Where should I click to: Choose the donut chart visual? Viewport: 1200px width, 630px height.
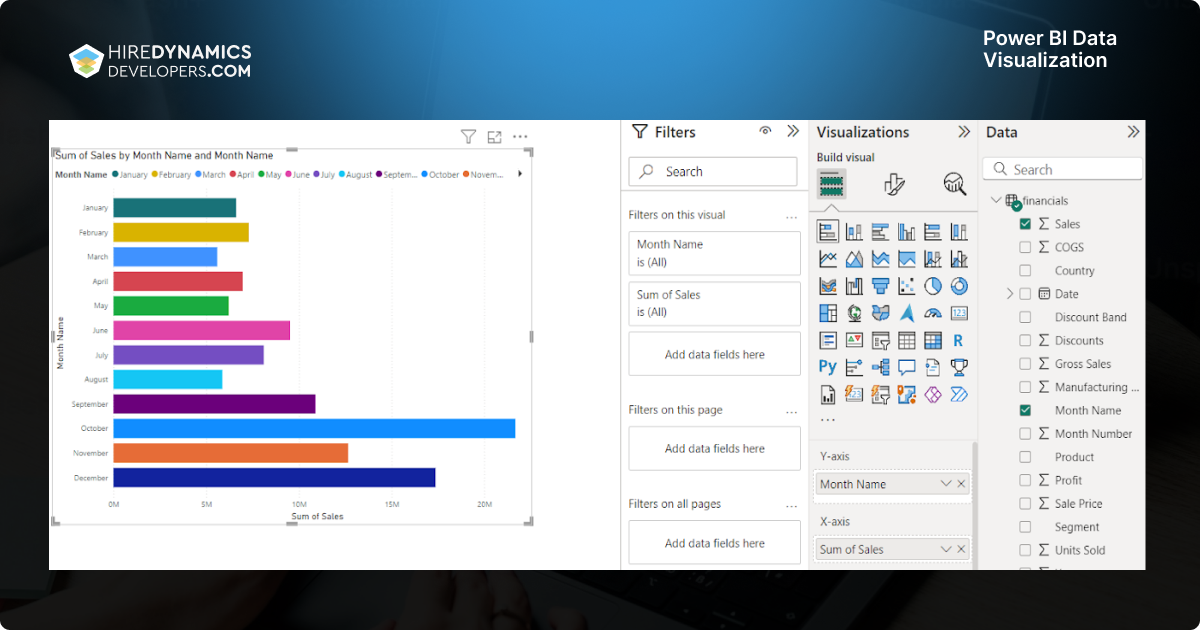tap(958, 286)
